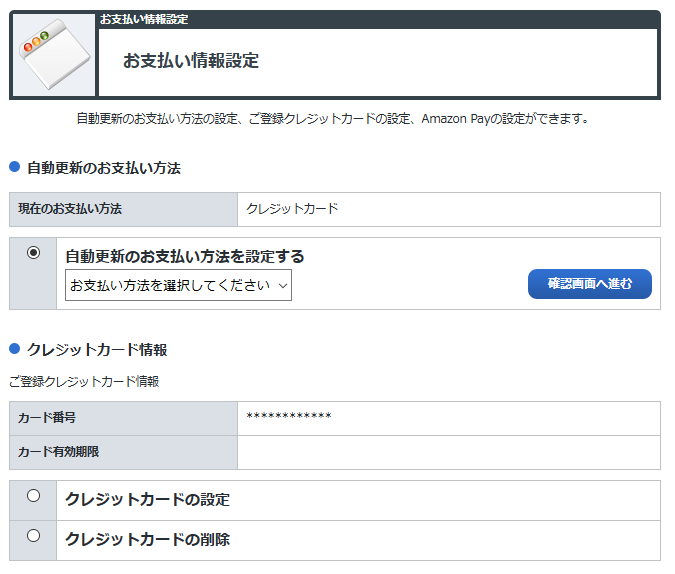
Task: Click the クレジットカード value in current payment row
Action: click(x=292, y=209)
